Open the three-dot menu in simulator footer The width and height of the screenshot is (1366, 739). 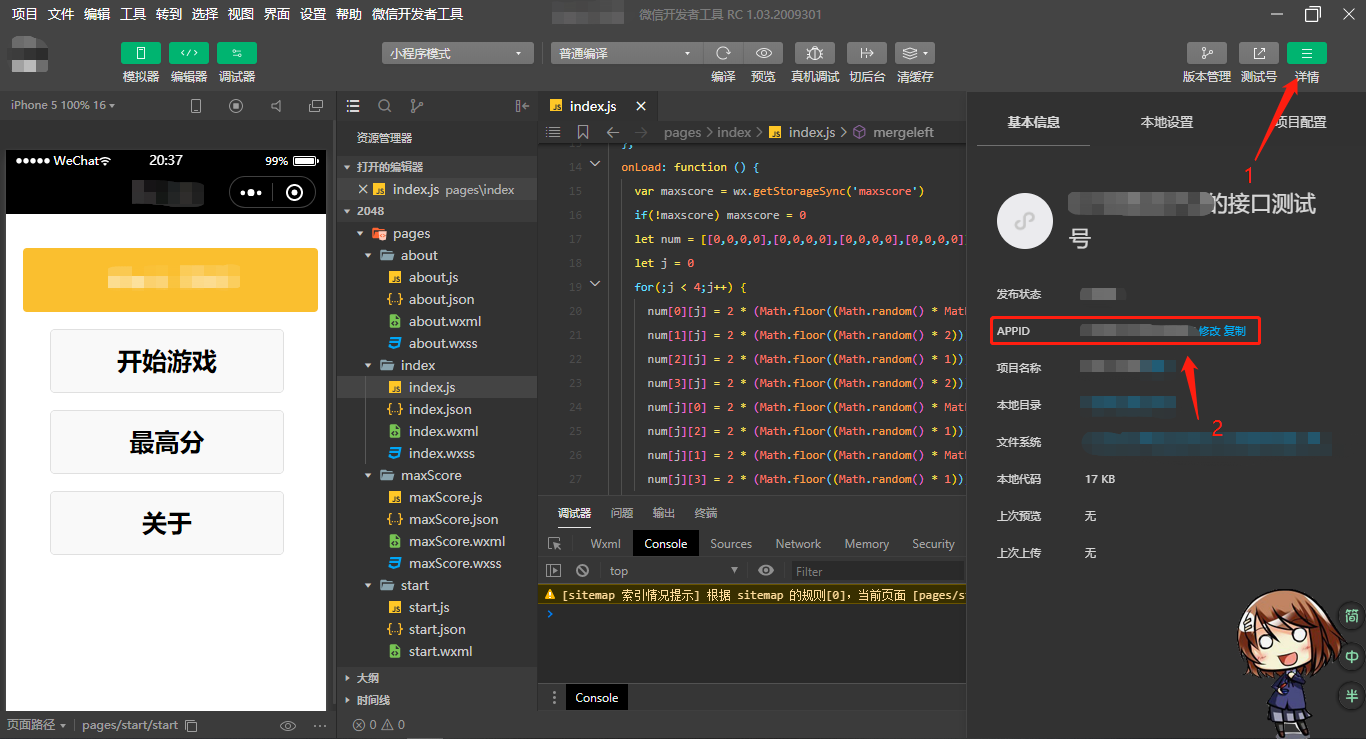(x=320, y=725)
